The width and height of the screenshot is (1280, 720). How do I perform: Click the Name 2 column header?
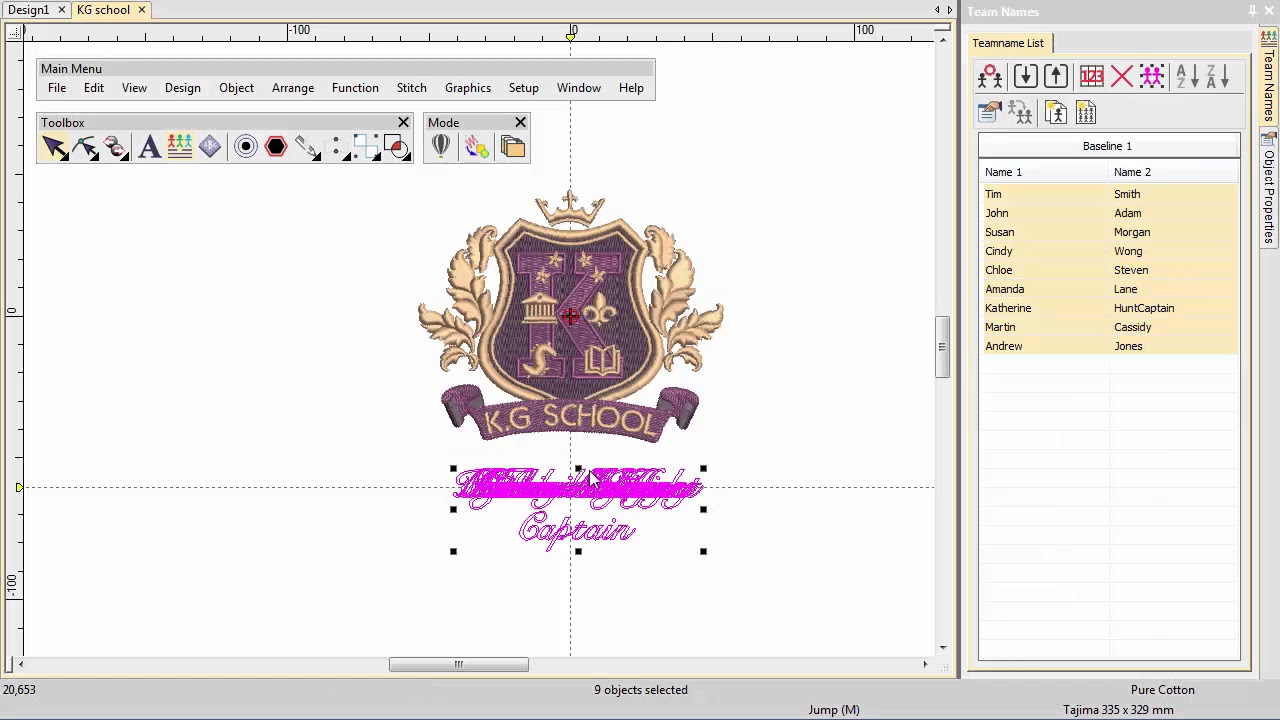[x=1175, y=172]
